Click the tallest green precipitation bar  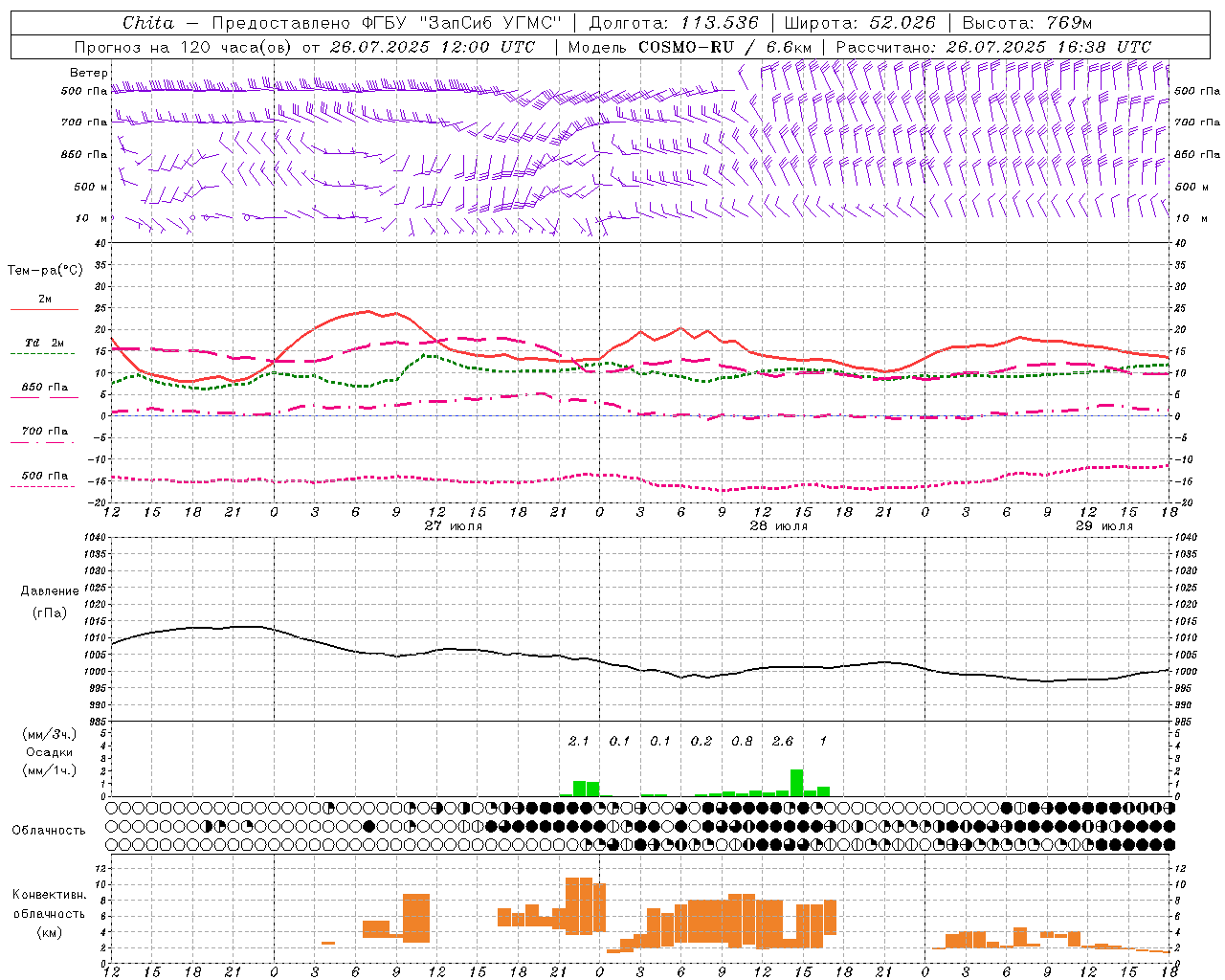(797, 783)
